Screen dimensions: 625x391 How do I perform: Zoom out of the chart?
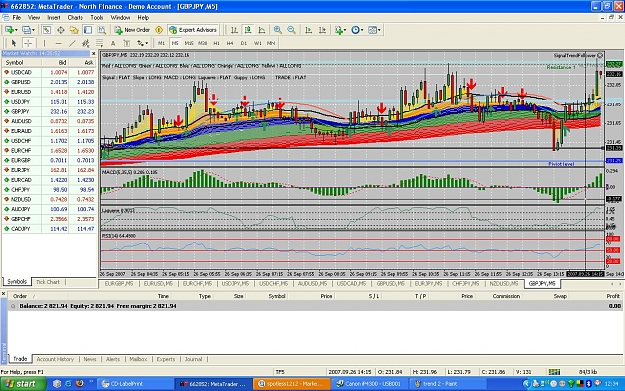(x=291, y=30)
